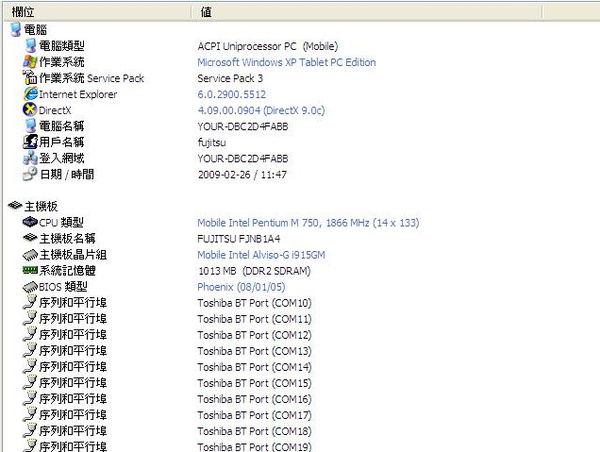This screenshot has width=600, height=452.
Task: Select the 作業系統 Service Pack field label
Action: click(91, 78)
